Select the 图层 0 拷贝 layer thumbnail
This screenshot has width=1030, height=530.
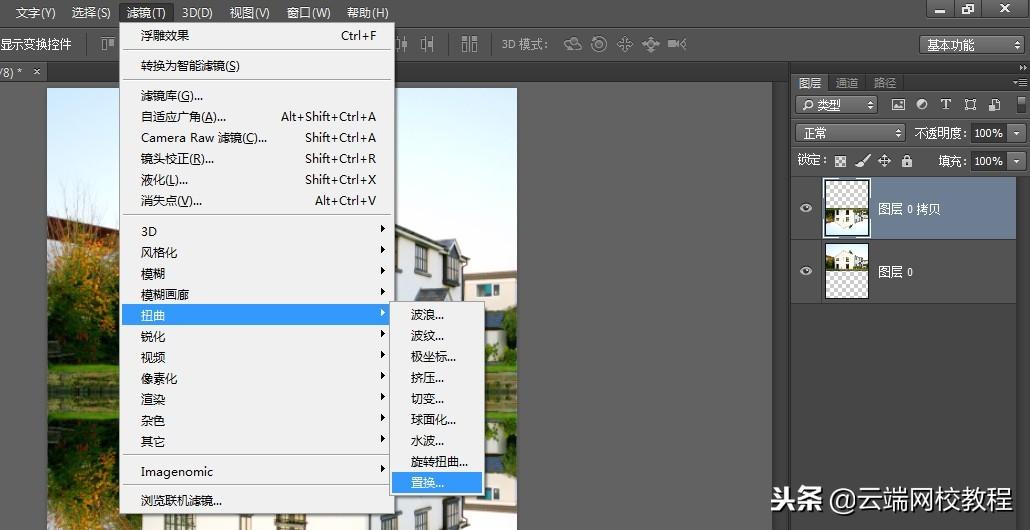pyautogui.click(x=847, y=208)
